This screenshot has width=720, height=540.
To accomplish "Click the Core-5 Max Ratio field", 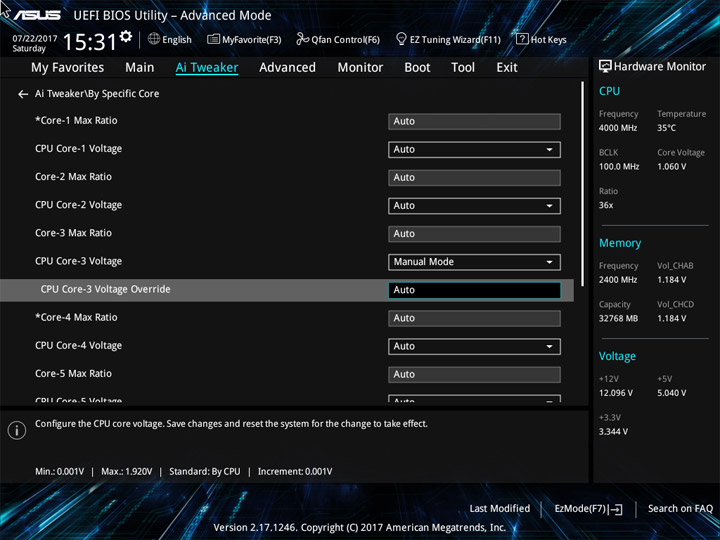I will point(474,375).
